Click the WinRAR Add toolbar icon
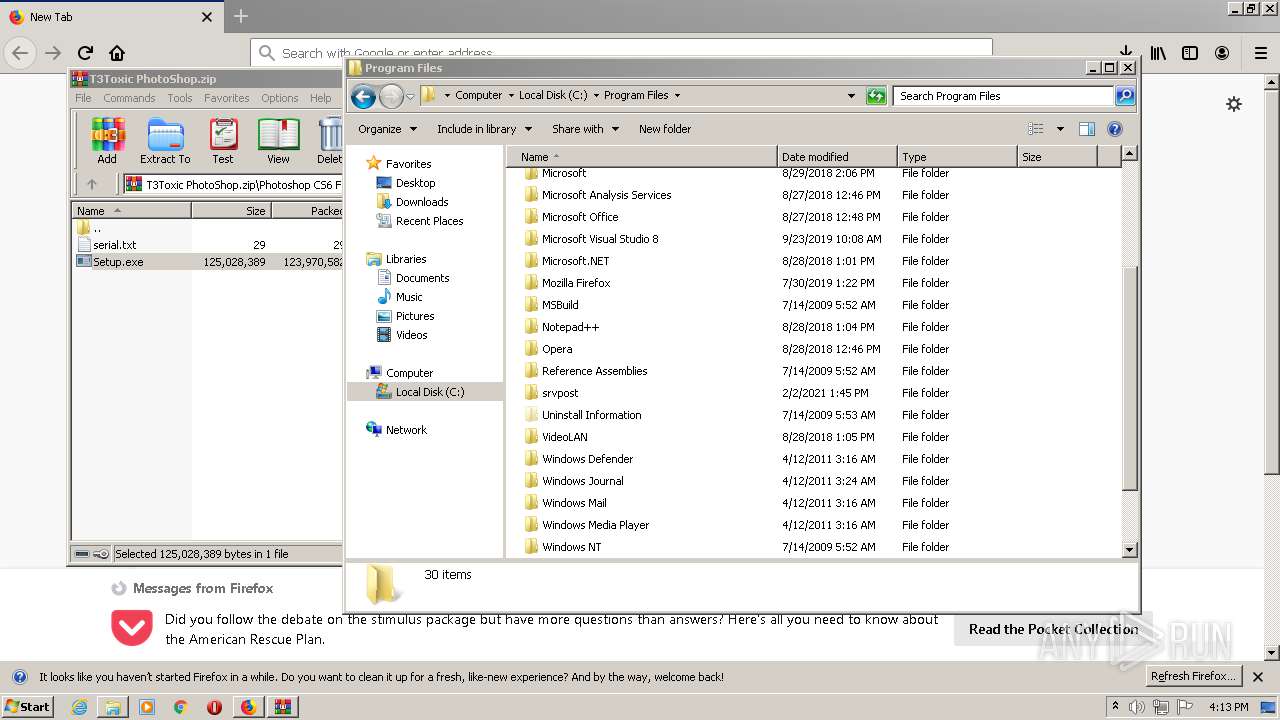The height and width of the screenshot is (720, 1280). (107, 141)
